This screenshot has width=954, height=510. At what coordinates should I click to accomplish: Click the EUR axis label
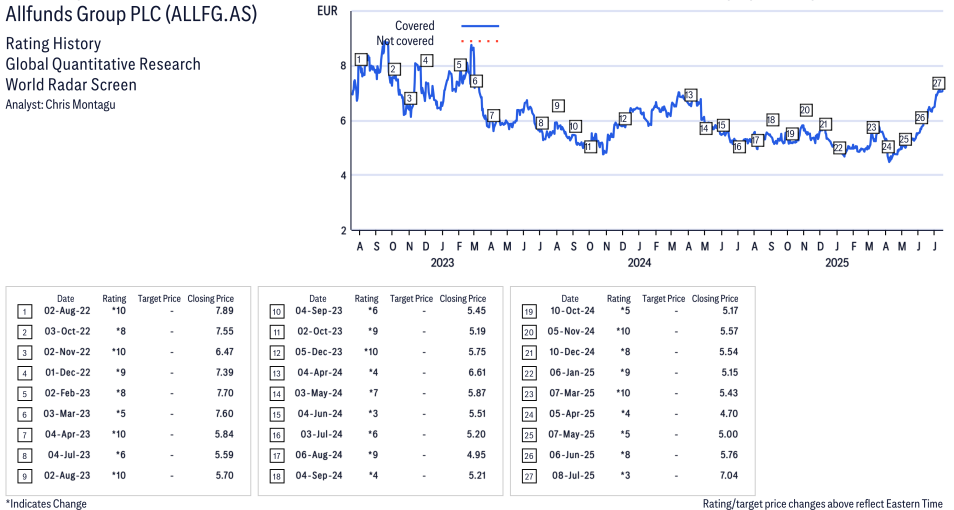pos(327,11)
